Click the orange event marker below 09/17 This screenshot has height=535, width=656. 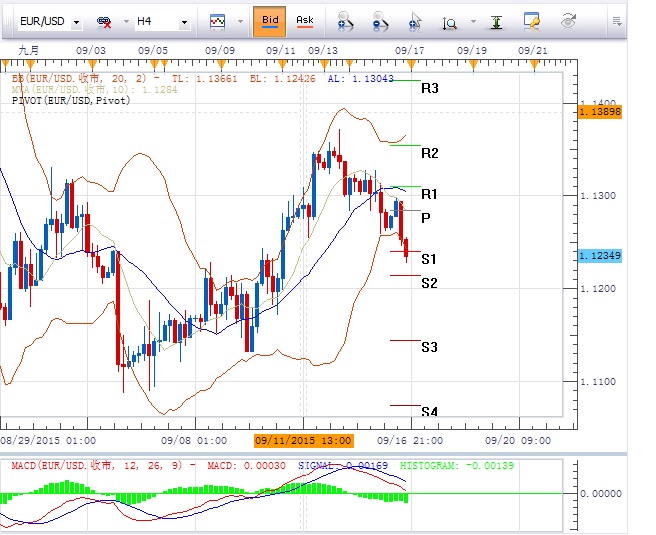point(411,65)
